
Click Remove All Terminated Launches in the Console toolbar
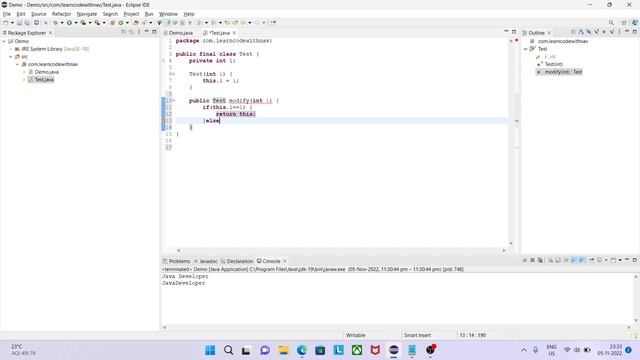540,260
